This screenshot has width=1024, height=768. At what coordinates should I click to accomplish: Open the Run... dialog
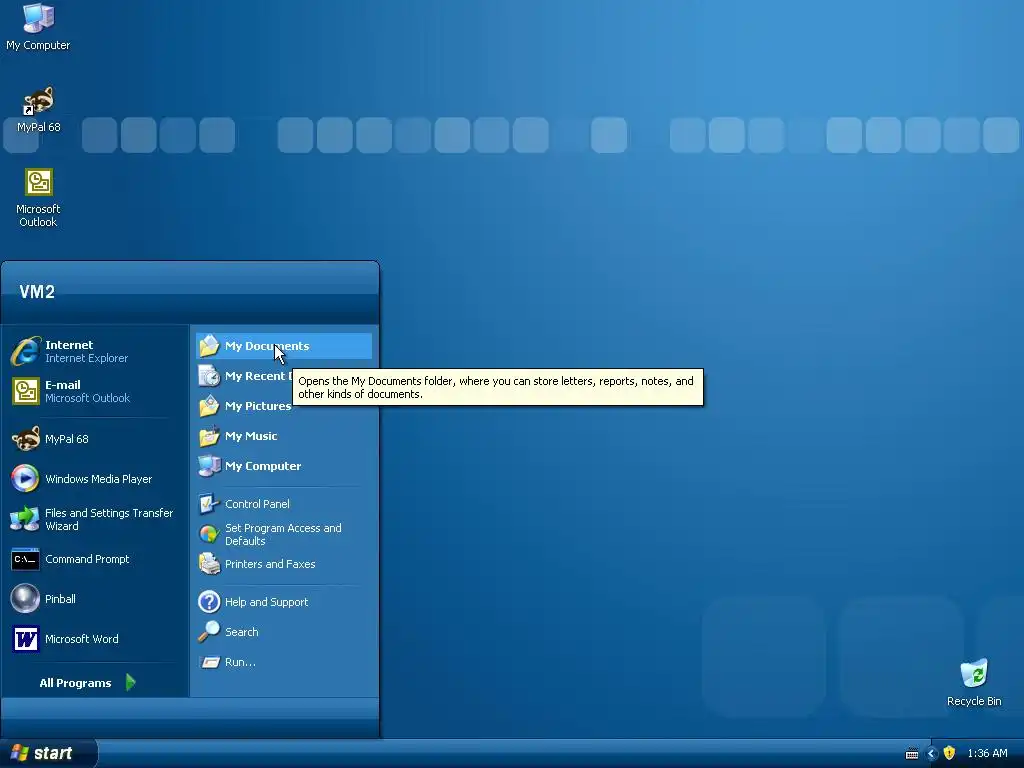pos(284,662)
